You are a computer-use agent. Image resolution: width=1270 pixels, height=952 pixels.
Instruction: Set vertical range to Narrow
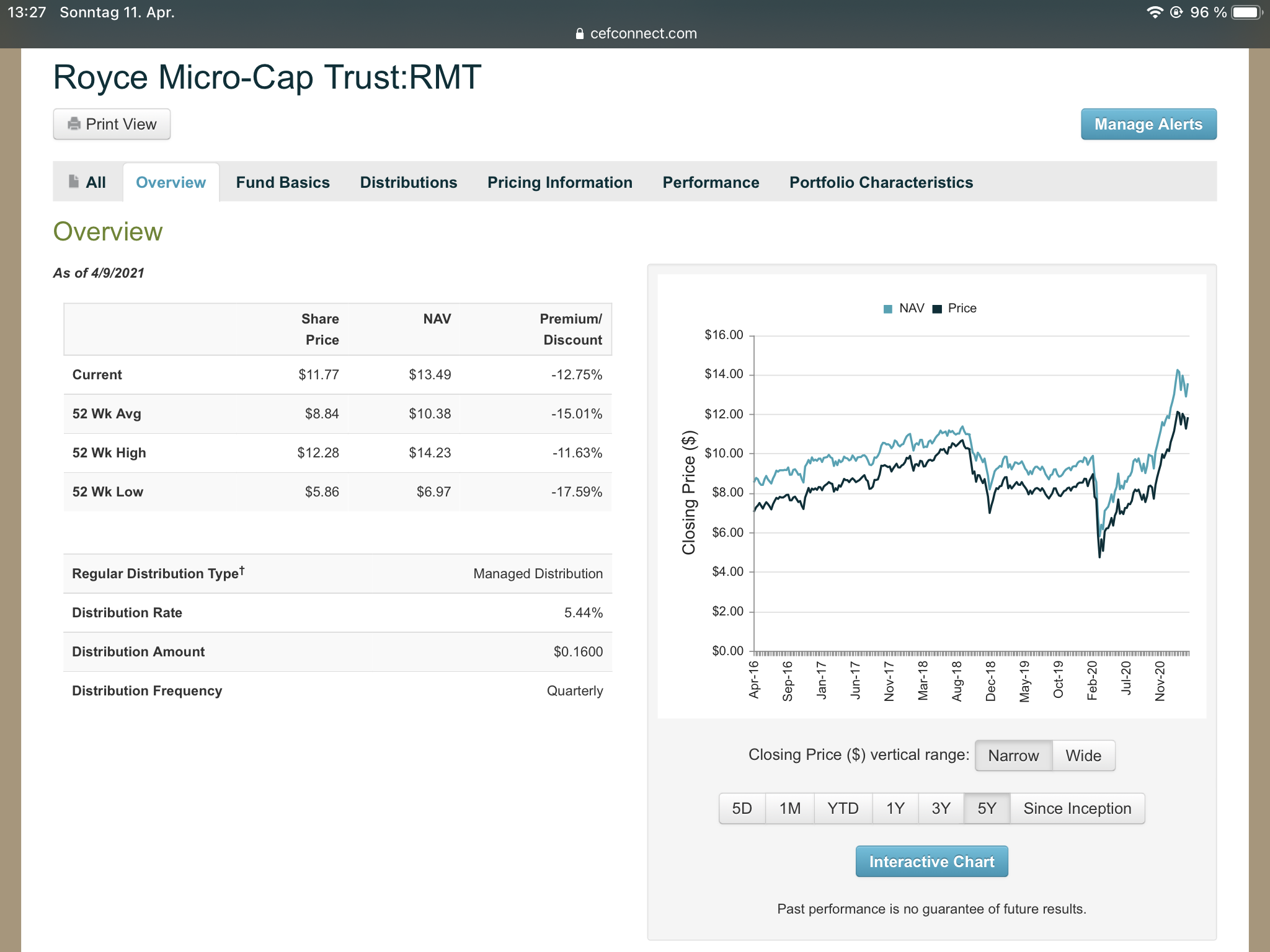click(x=1013, y=756)
